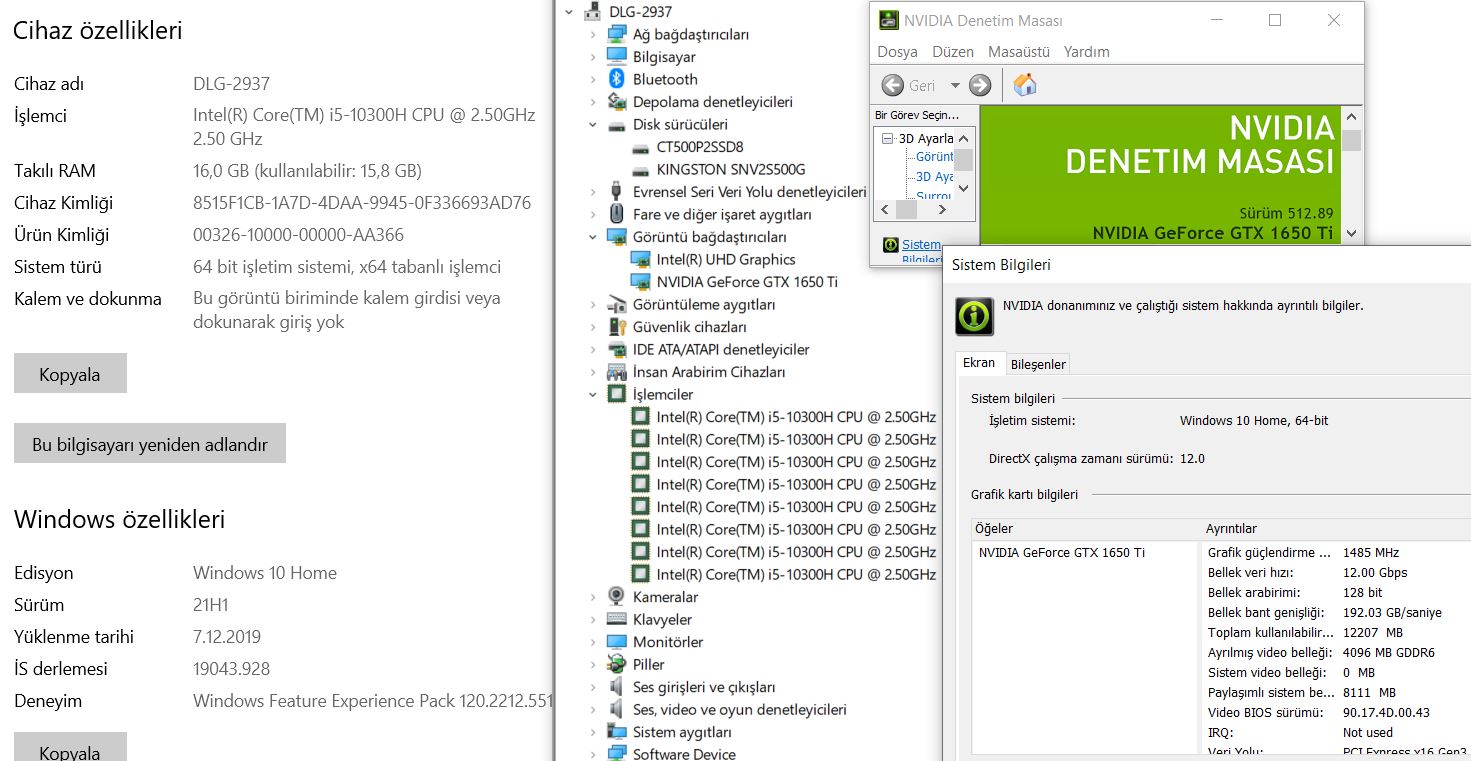1471x761 pixels.
Task: Click the Video BIOS sürümü 90.17.4D.00.43 value
Action: pos(1386,712)
